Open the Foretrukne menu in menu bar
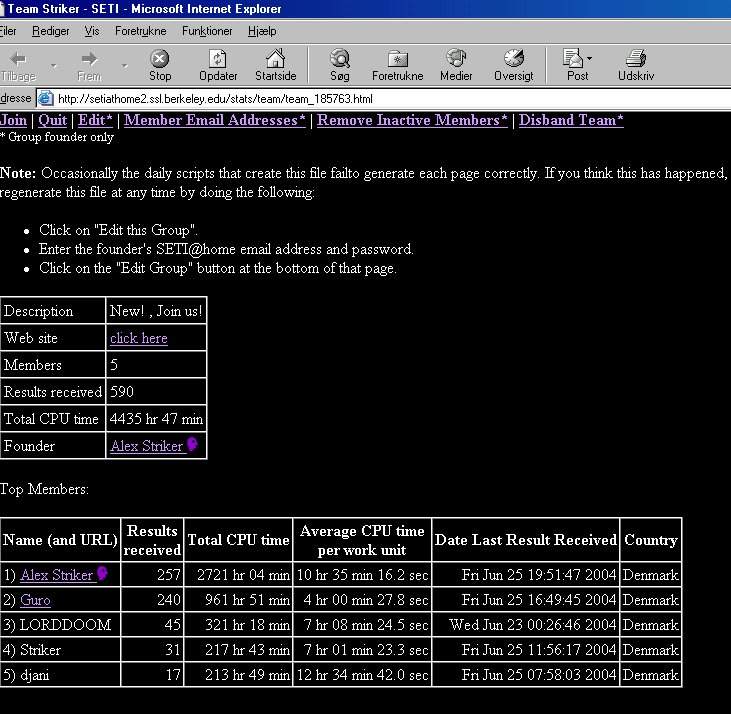 140,31
